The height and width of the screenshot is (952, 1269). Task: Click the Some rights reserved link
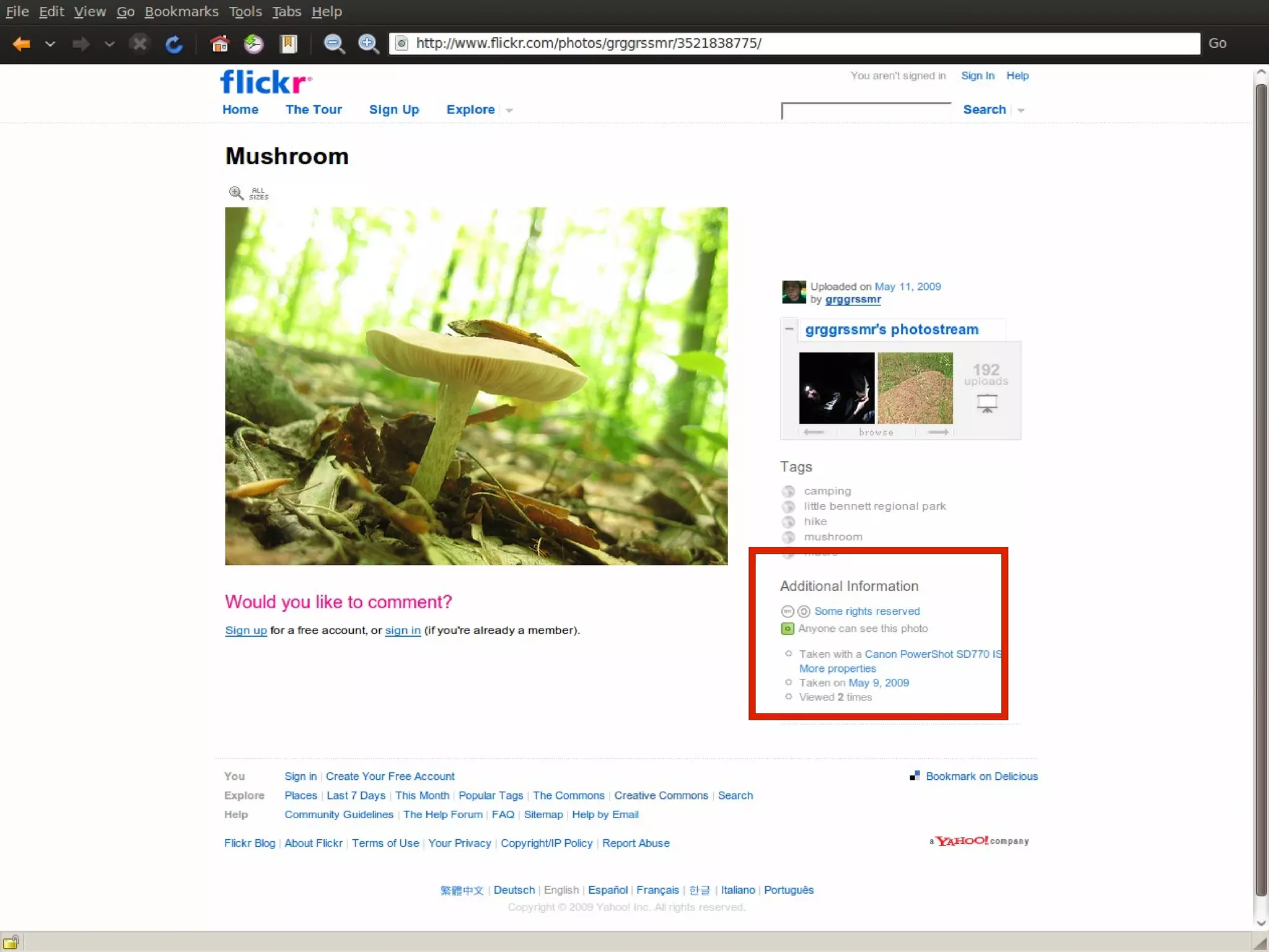[x=866, y=611]
